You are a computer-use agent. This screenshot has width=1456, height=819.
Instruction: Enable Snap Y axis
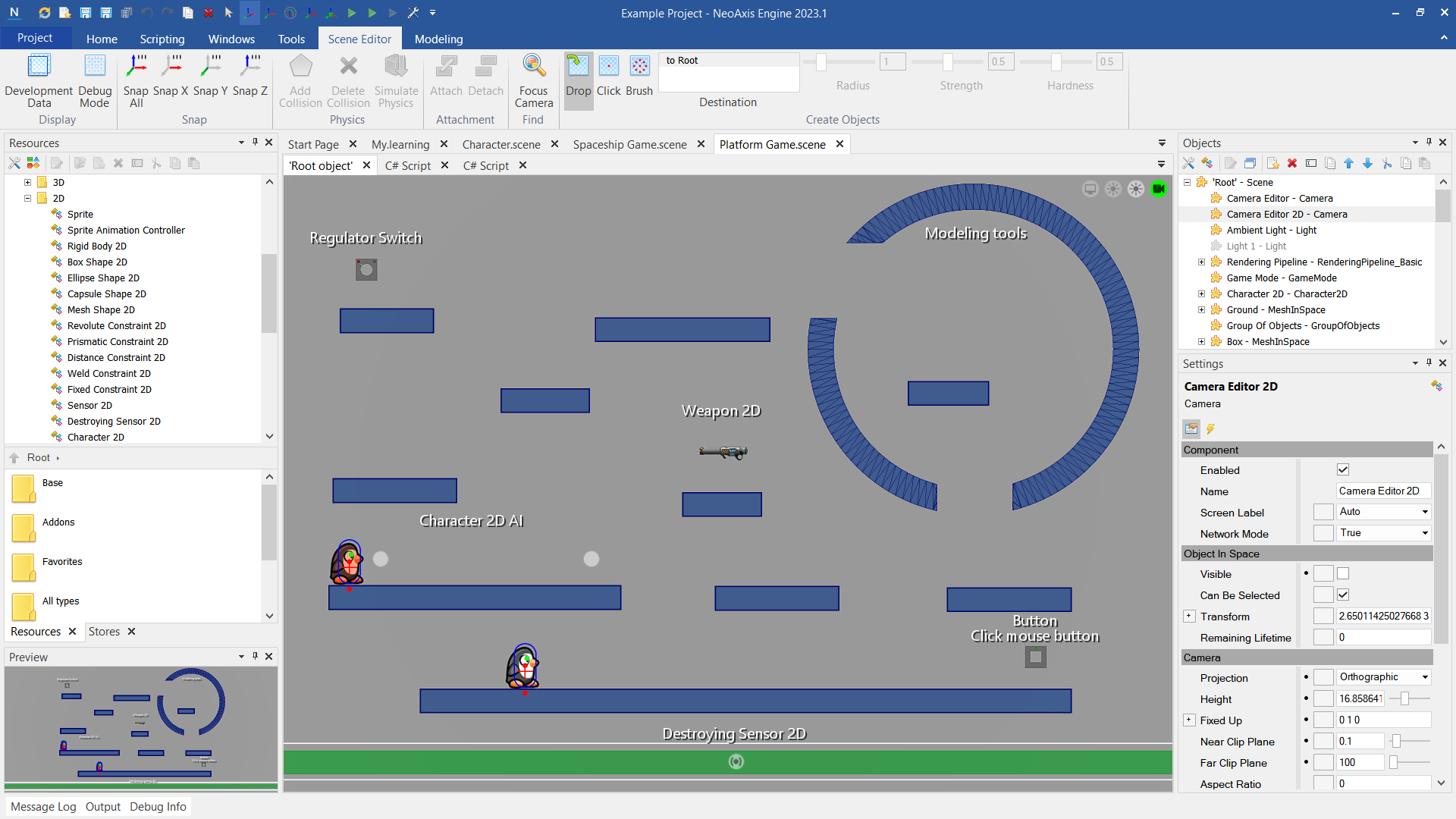pos(210,76)
